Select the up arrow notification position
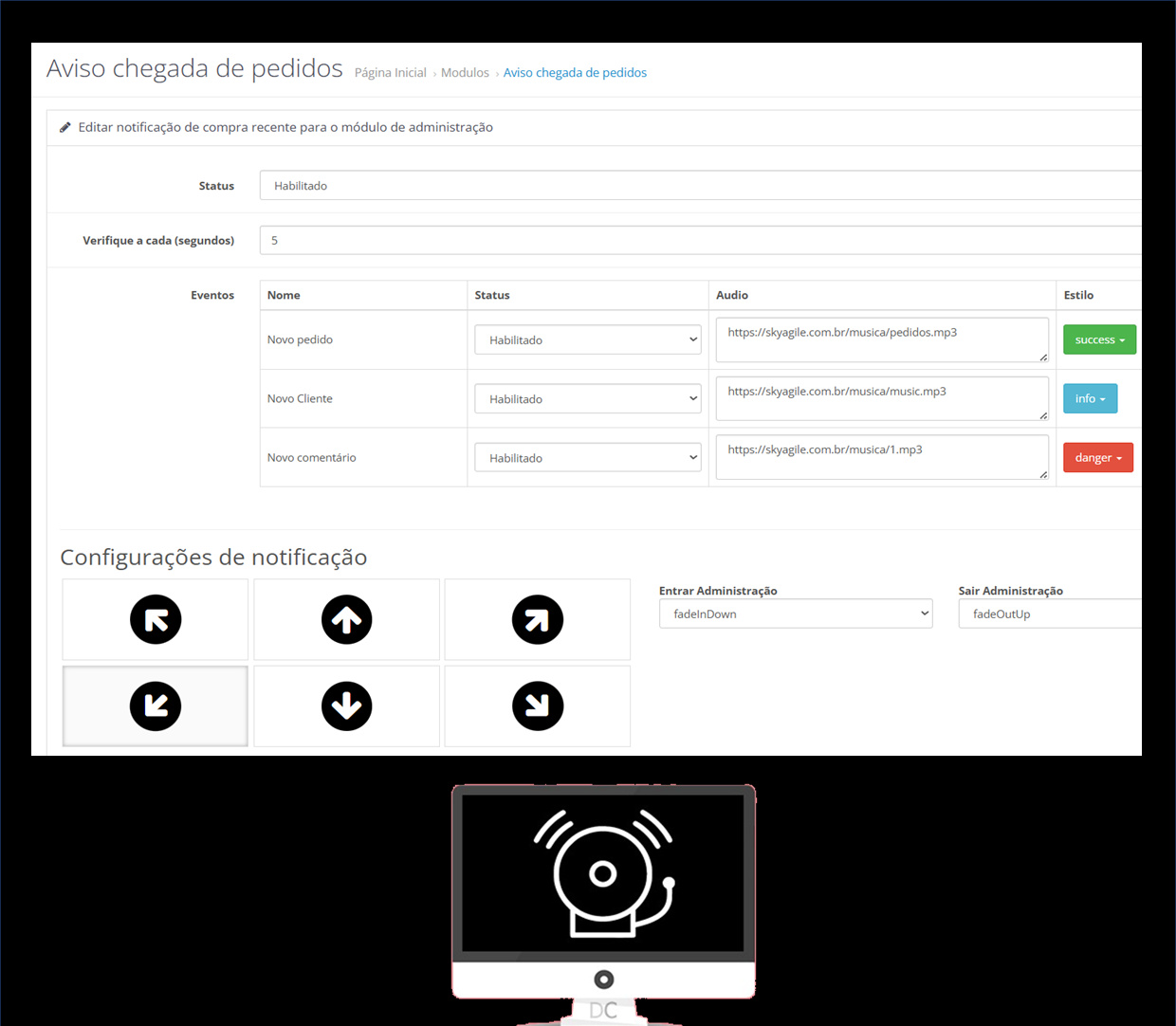1176x1026 pixels. [x=346, y=620]
